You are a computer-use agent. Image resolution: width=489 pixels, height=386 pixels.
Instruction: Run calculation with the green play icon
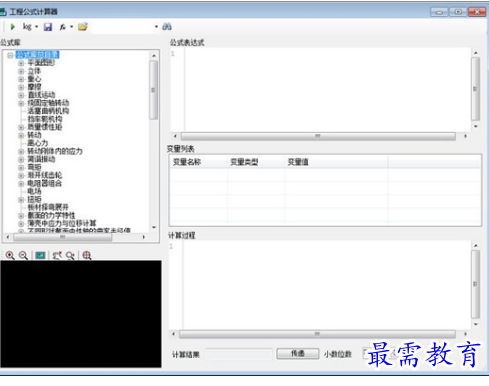coord(13,27)
